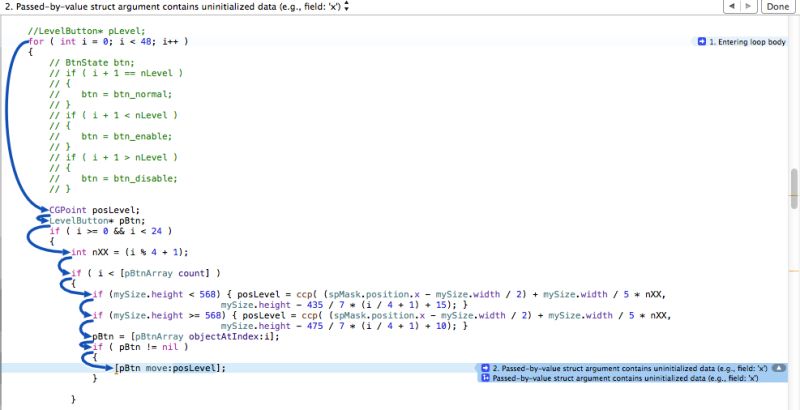Click the Done button
The width and height of the screenshot is (800, 410).
click(x=778, y=7)
